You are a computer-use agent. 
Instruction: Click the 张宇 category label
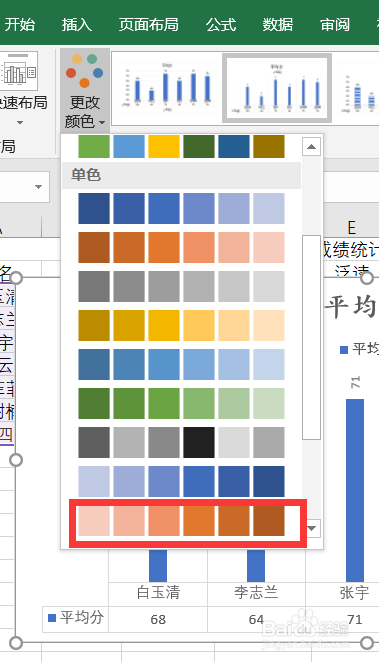(354, 592)
